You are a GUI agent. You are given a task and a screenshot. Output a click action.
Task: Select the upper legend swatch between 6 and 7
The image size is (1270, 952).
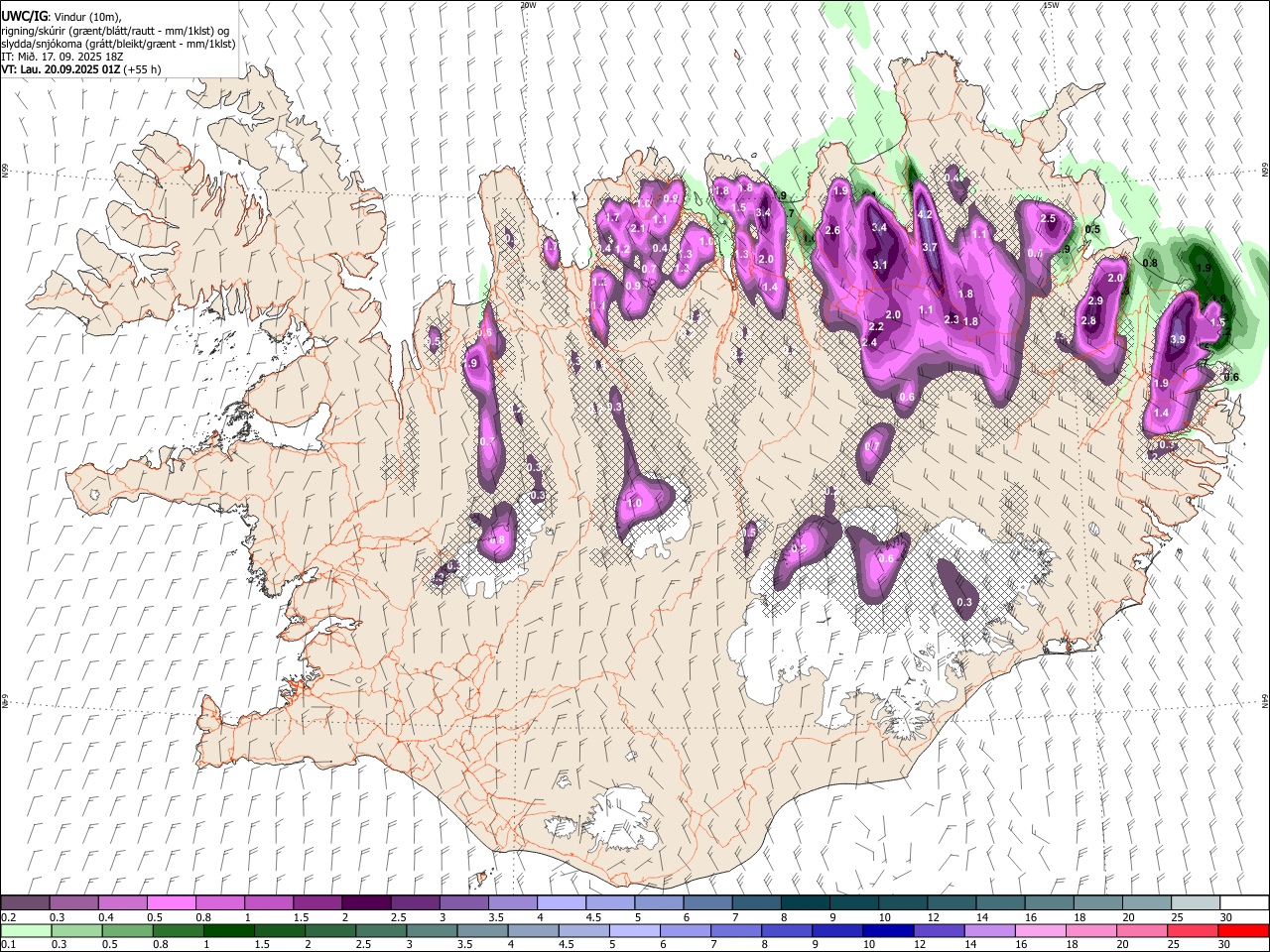[707, 902]
